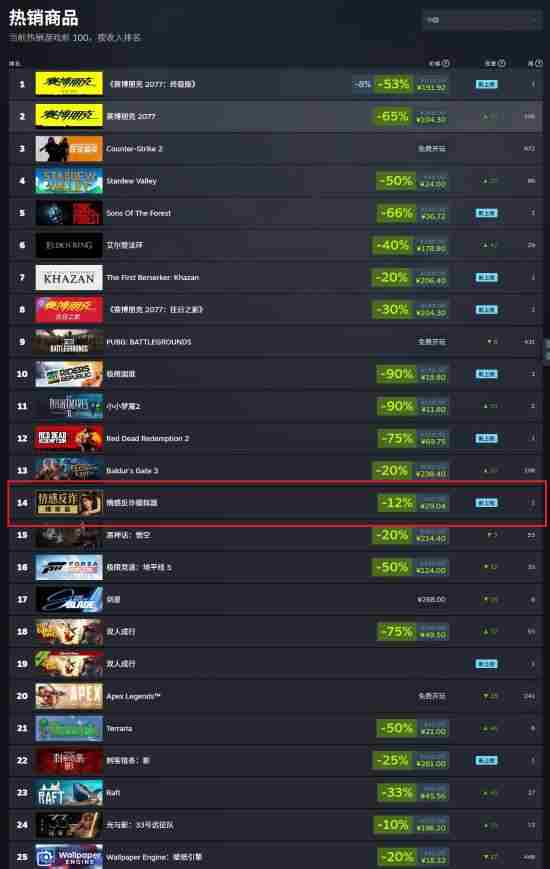550x869 pixels.
Task: Click the Stardew Valley capsule image
Action: pos(69,181)
